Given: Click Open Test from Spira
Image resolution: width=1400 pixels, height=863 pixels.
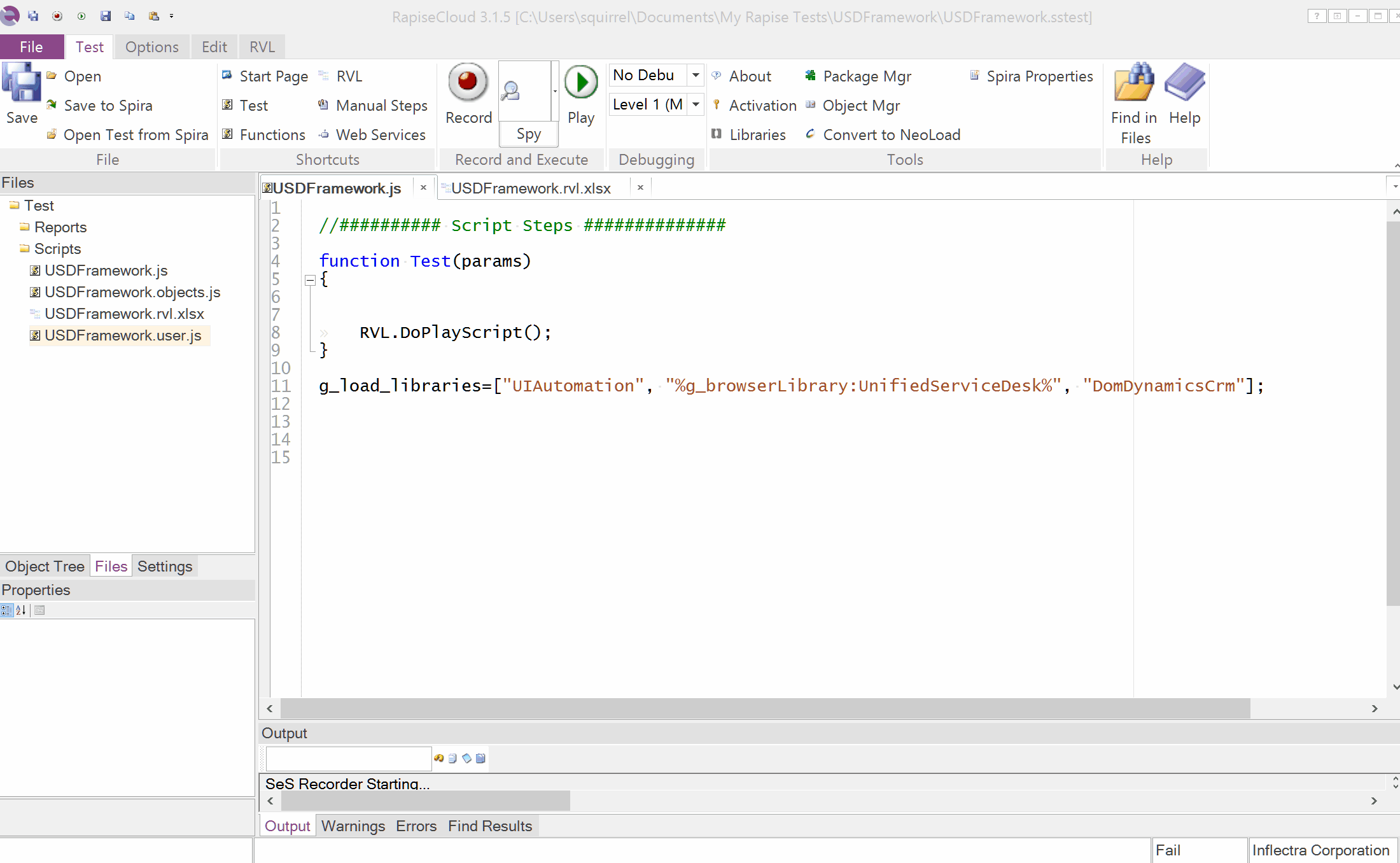Looking at the screenshot, I should click(x=136, y=135).
